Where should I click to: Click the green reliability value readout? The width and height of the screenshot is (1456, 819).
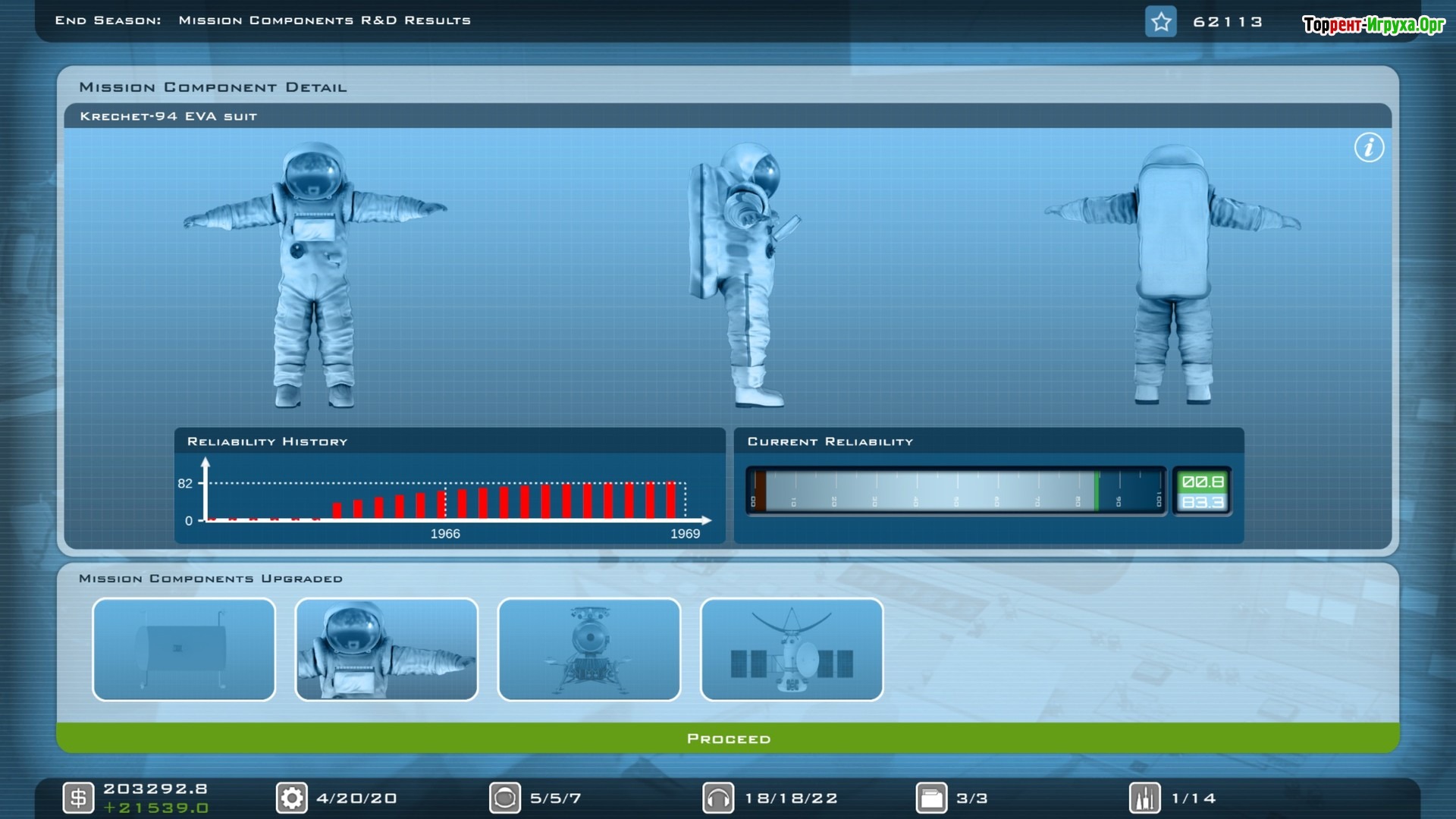pyautogui.click(x=1203, y=482)
